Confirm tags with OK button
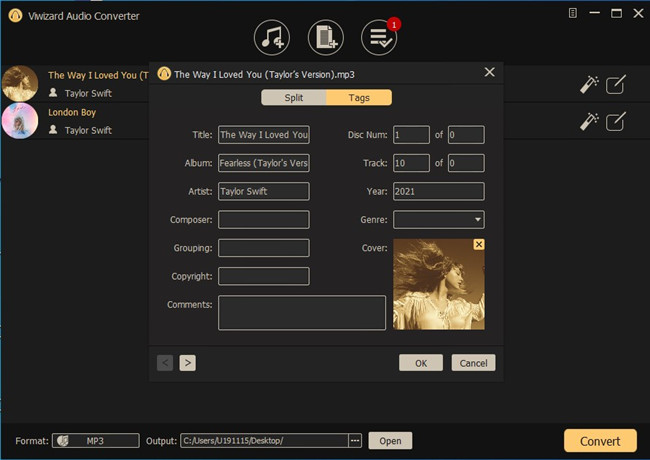The height and width of the screenshot is (460, 650). 421,363
